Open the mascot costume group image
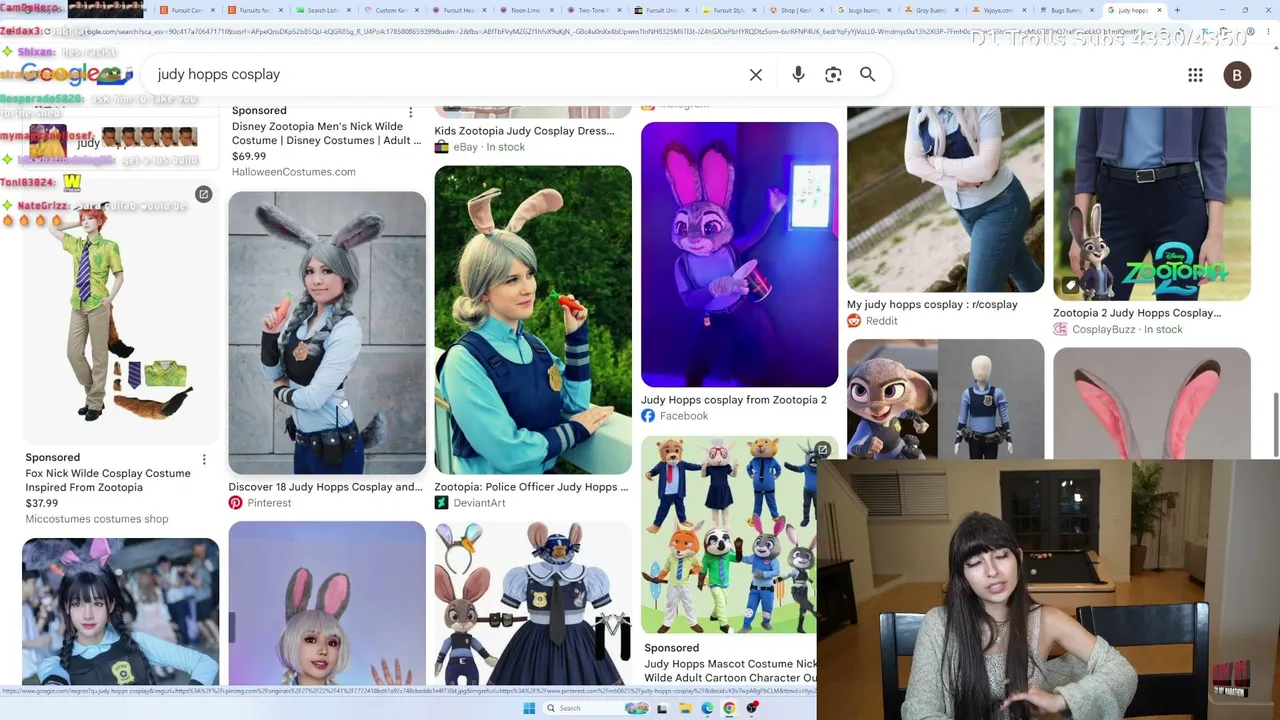 tap(729, 535)
